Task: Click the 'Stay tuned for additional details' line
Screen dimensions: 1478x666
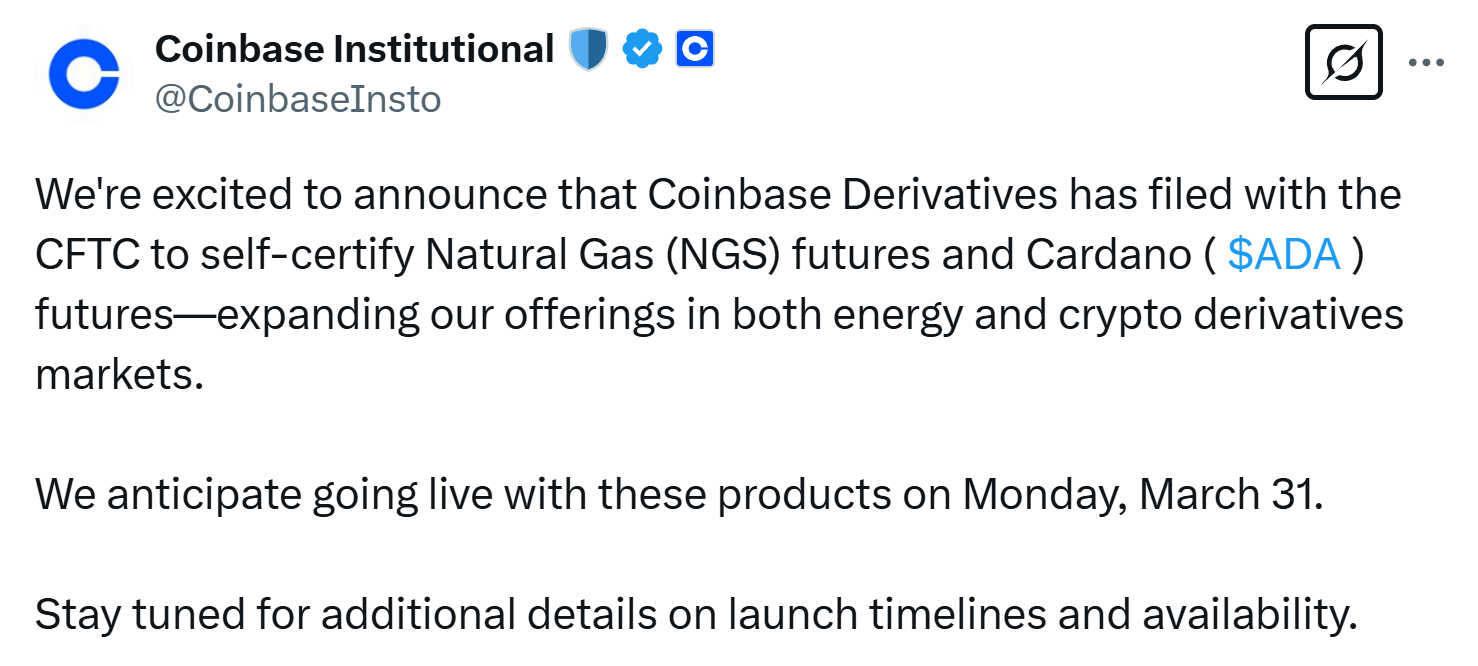Action: click(696, 615)
